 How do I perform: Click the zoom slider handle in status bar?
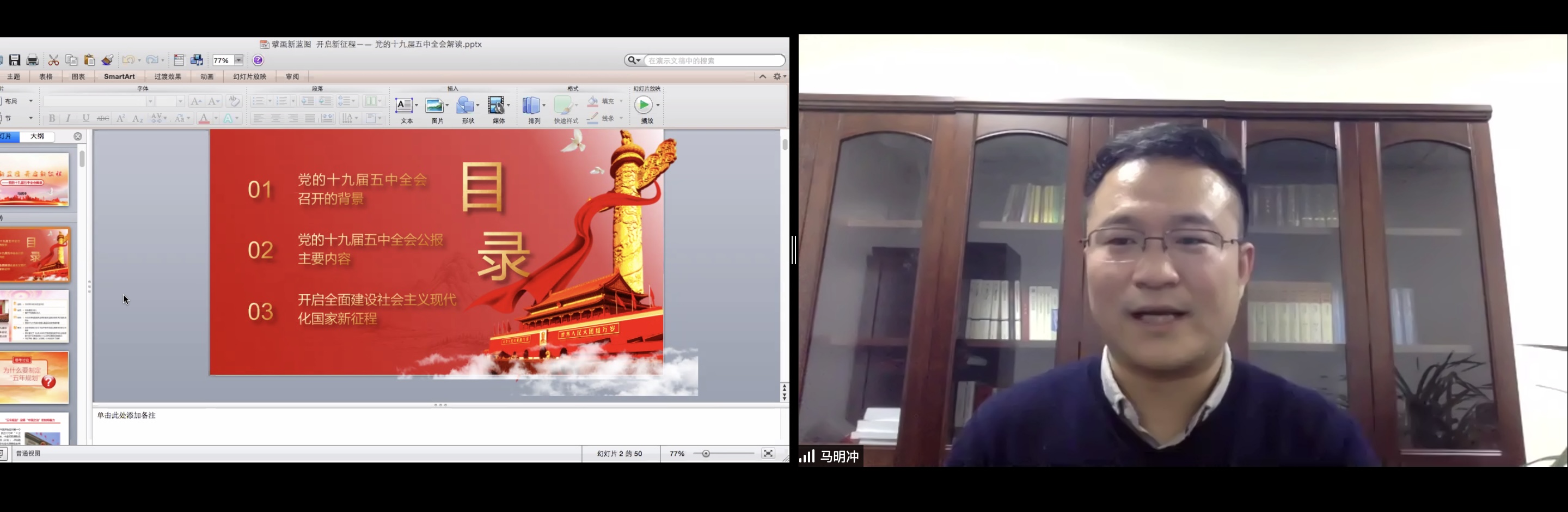tap(706, 454)
